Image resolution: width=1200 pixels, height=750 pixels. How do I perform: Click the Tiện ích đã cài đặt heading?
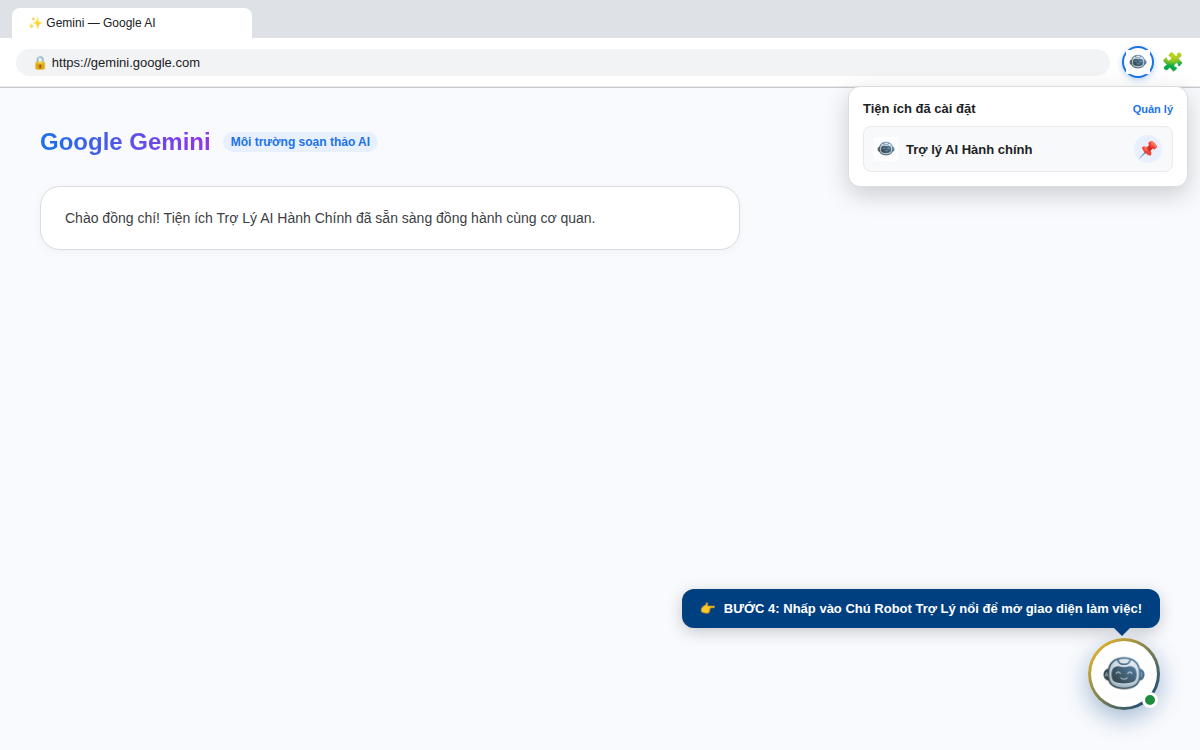[x=919, y=109]
